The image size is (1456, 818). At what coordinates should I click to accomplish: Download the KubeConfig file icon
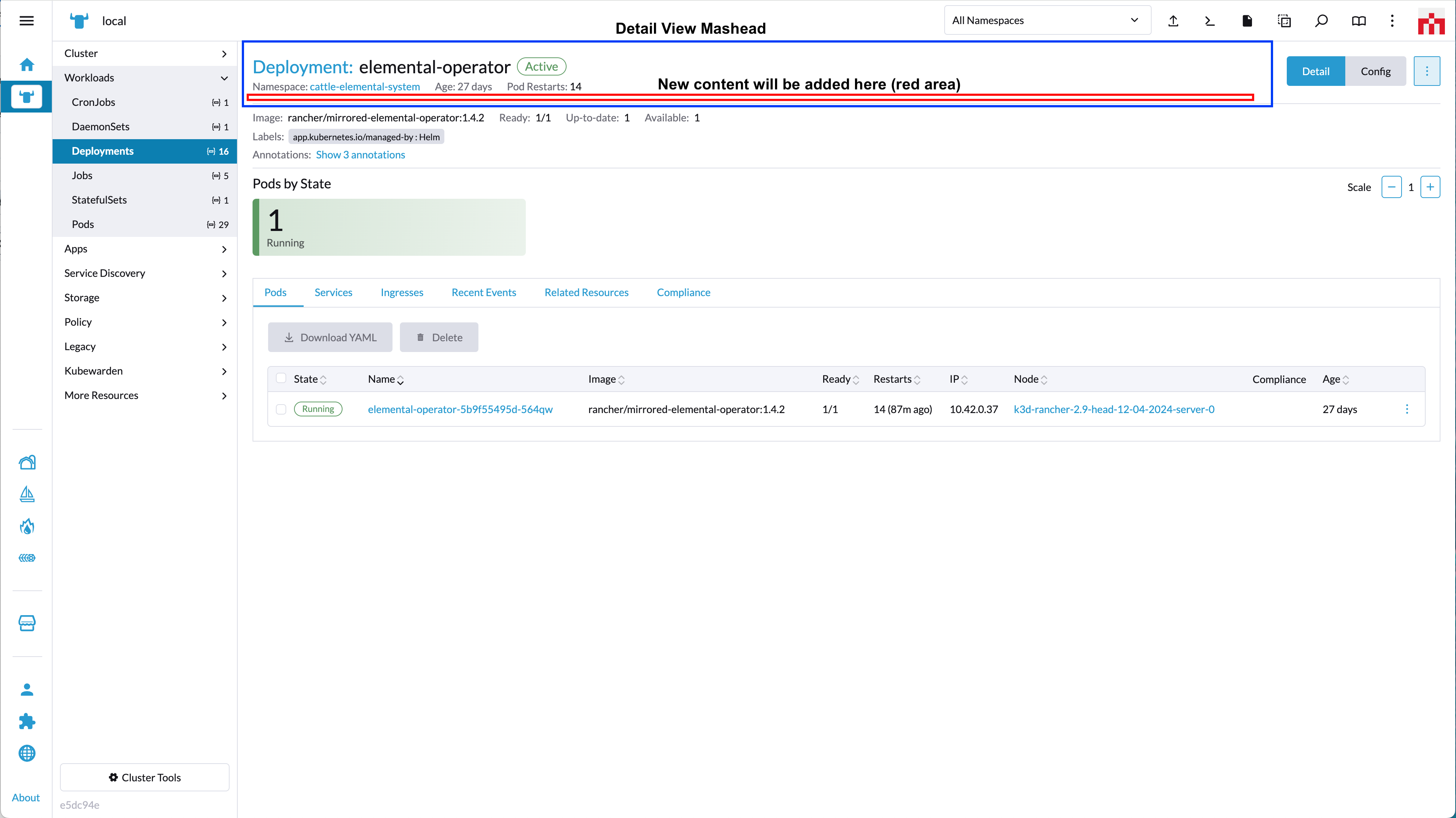(1247, 21)
